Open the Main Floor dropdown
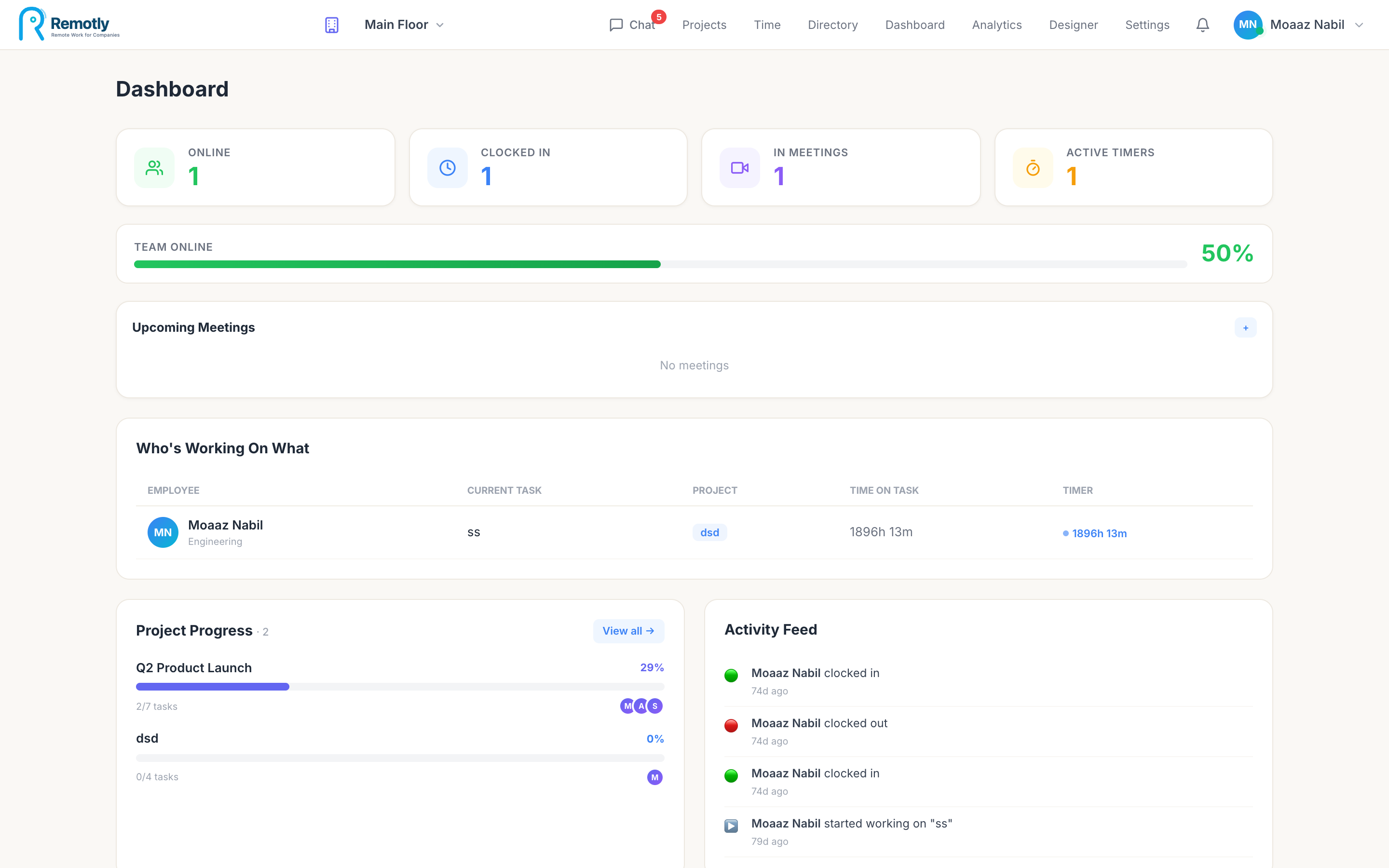The height and width of the screenshot is (868, 1389). 404,25
